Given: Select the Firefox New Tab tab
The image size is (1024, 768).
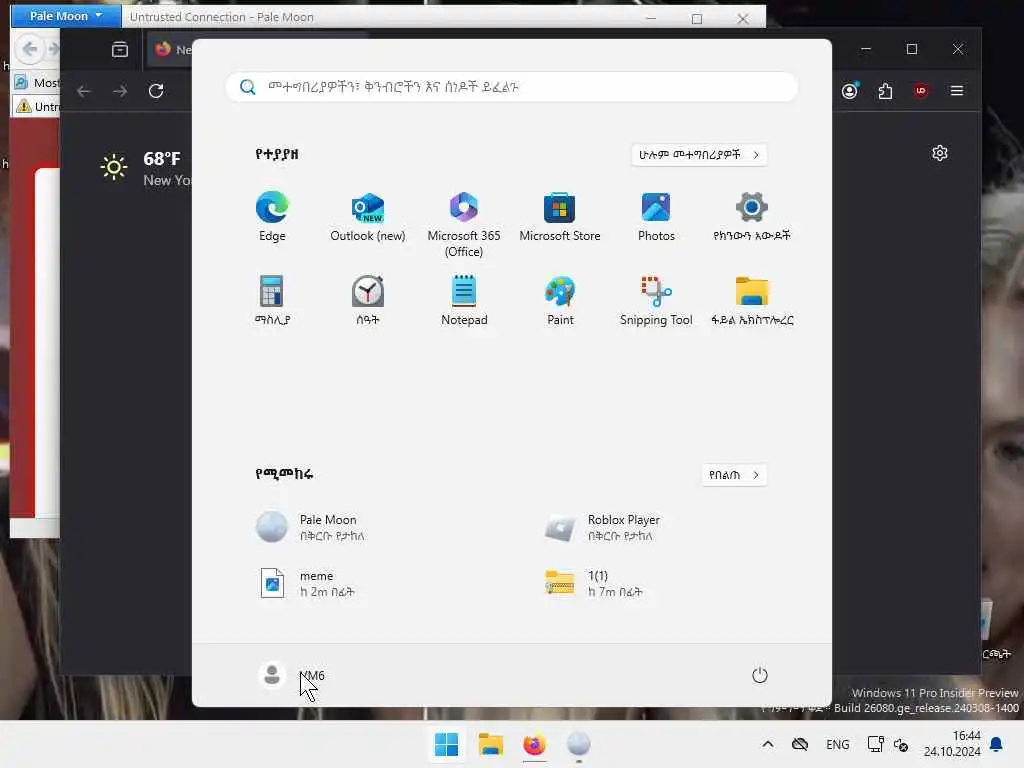Looking at the screenshot, I should (x=171, y=50).
